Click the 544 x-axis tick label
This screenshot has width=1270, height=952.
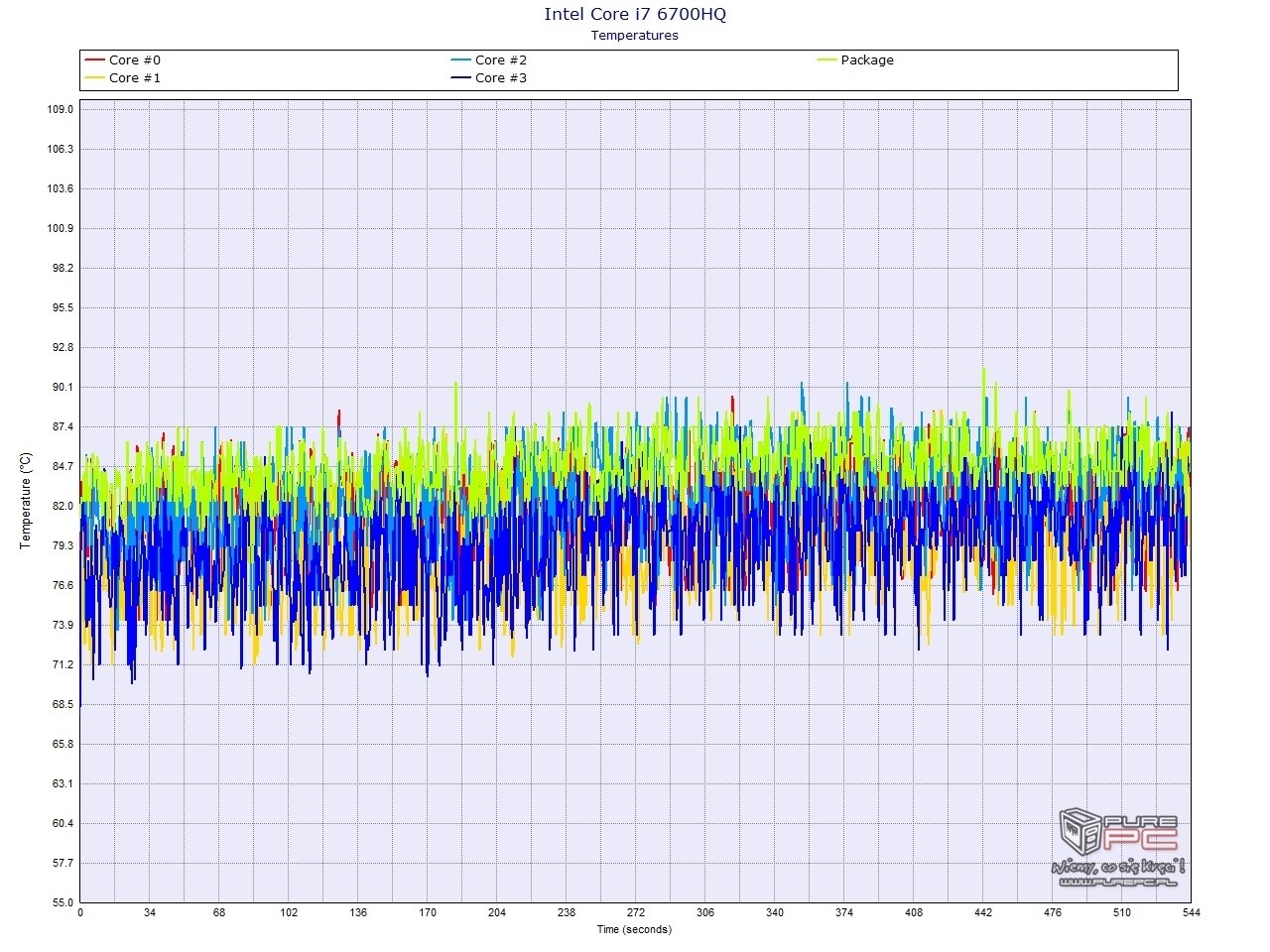tap(1192, 913)
